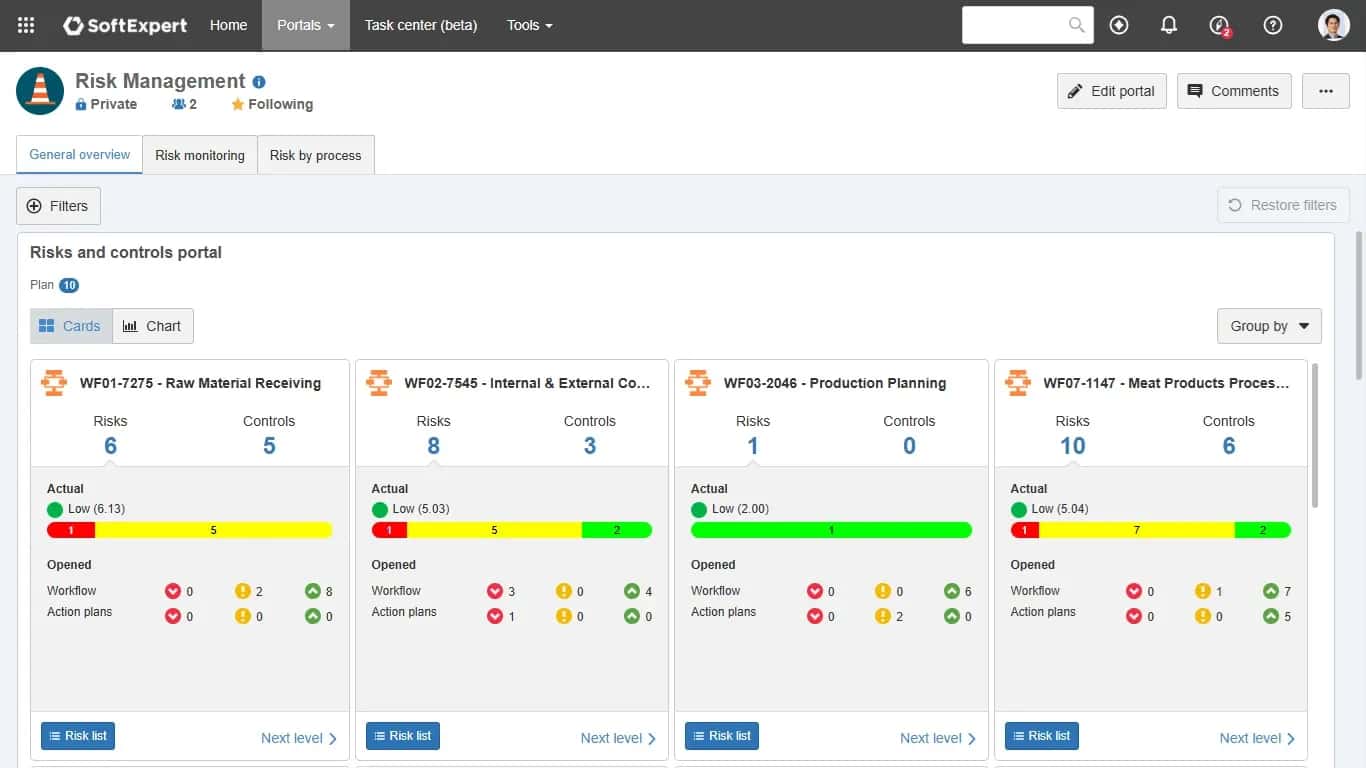The width and height of the screenshot is (1366, 768).
Task: Switch to Cards view
Action: [x=71, y=326]
